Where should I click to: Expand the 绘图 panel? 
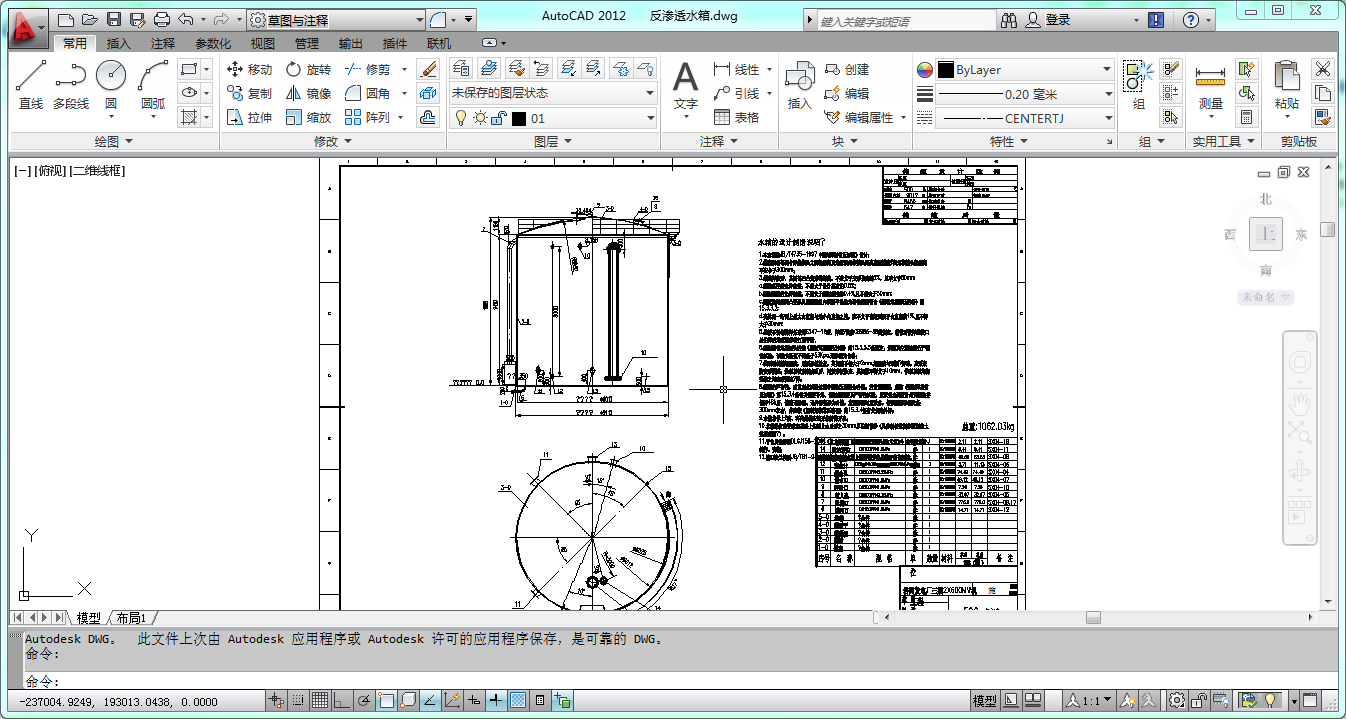coord(113,141)
